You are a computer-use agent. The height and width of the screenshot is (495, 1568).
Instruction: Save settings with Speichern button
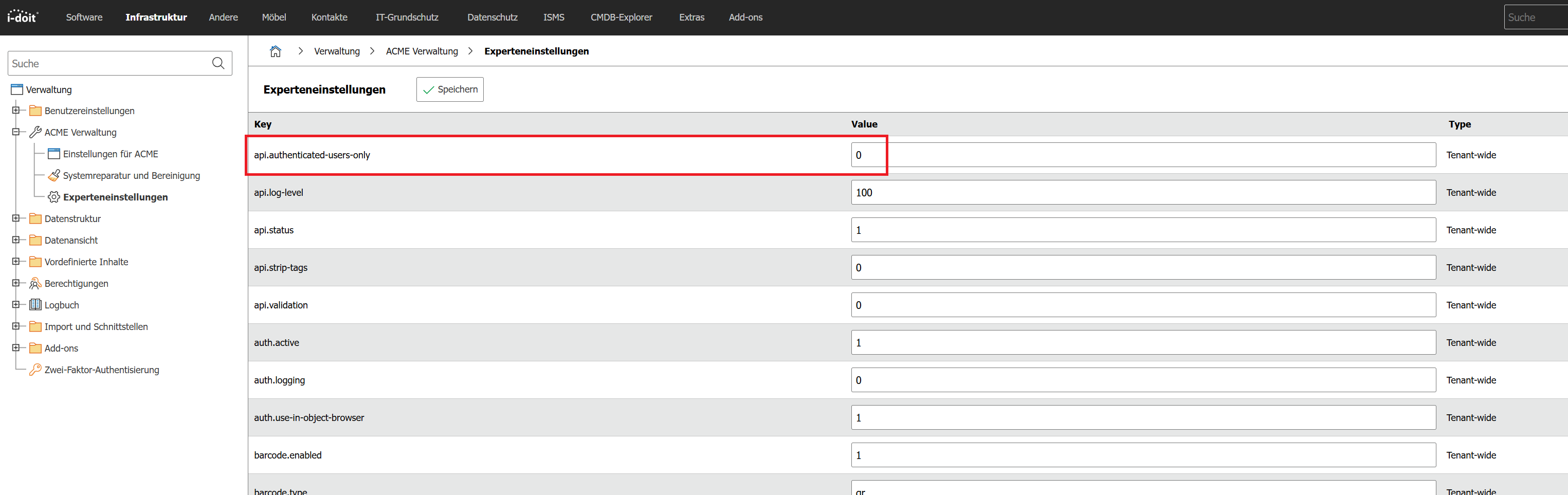(450, 89)
